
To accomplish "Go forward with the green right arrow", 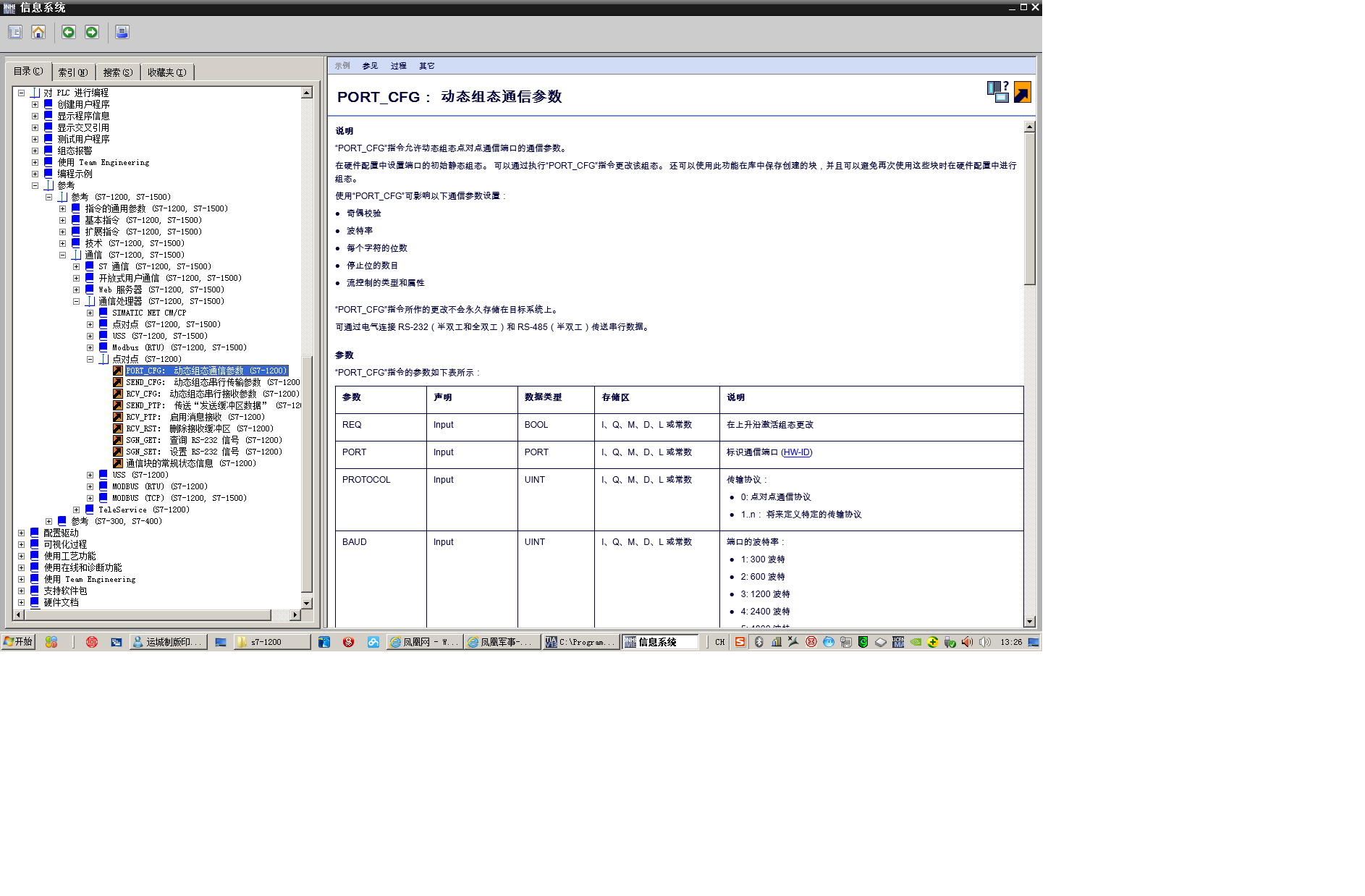I will point(92,32).
